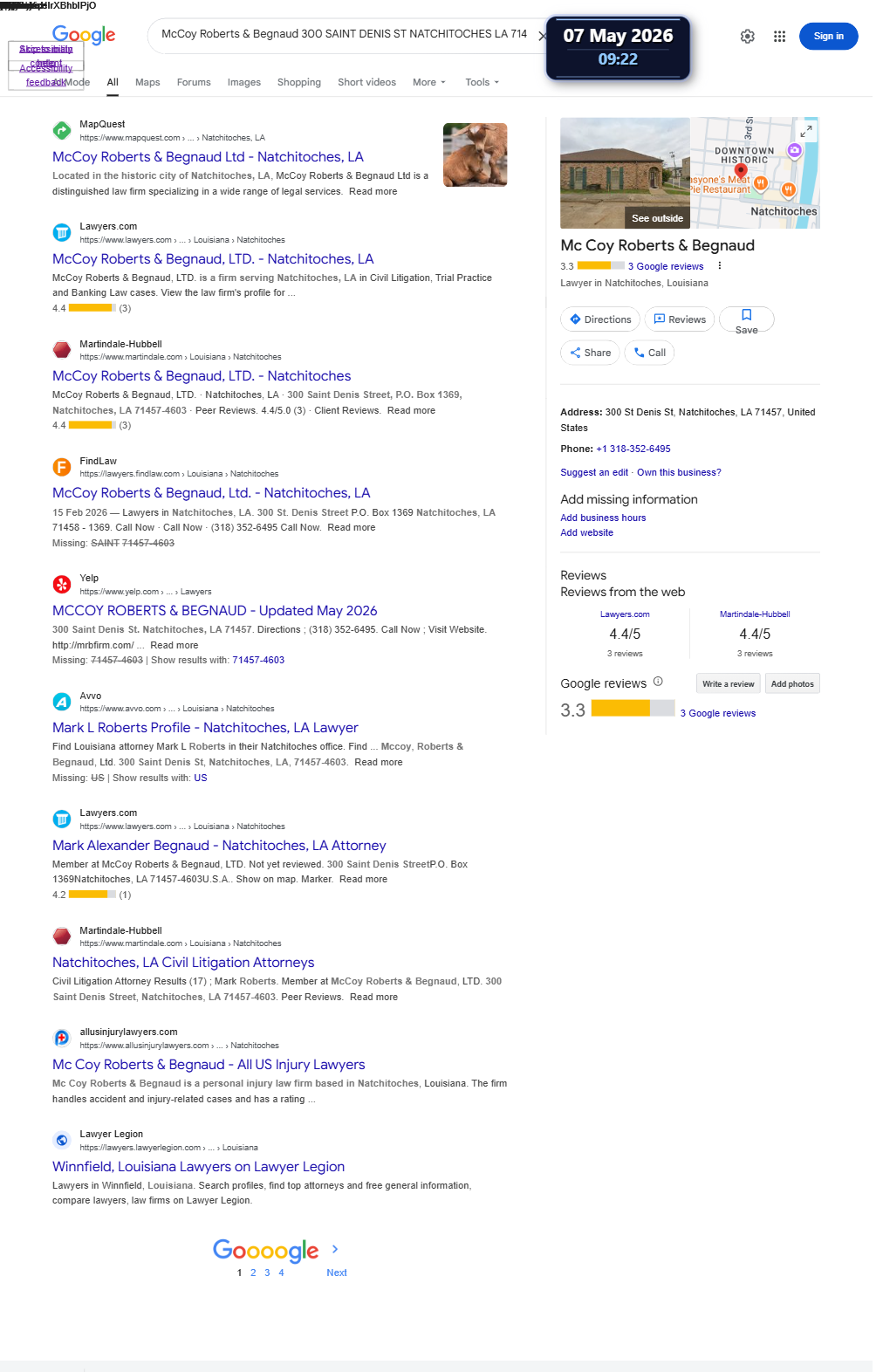Open more options dots beside Google reviews
The image size is (883, 1372).
pos(720,266)
